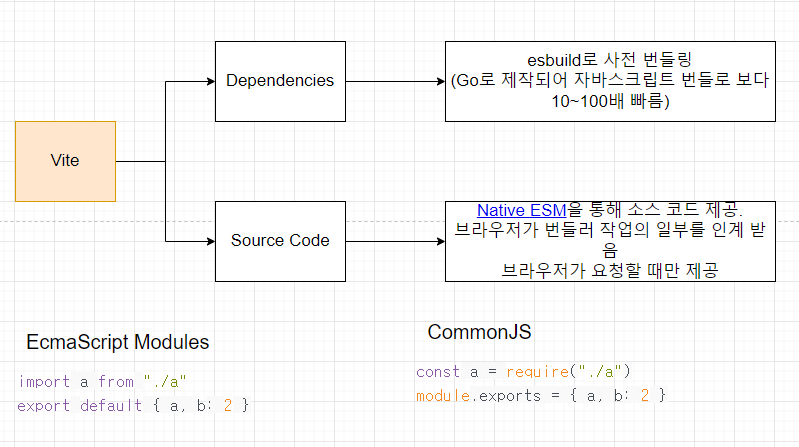Select the EcmaScript Modules heading

coord(118,342)
